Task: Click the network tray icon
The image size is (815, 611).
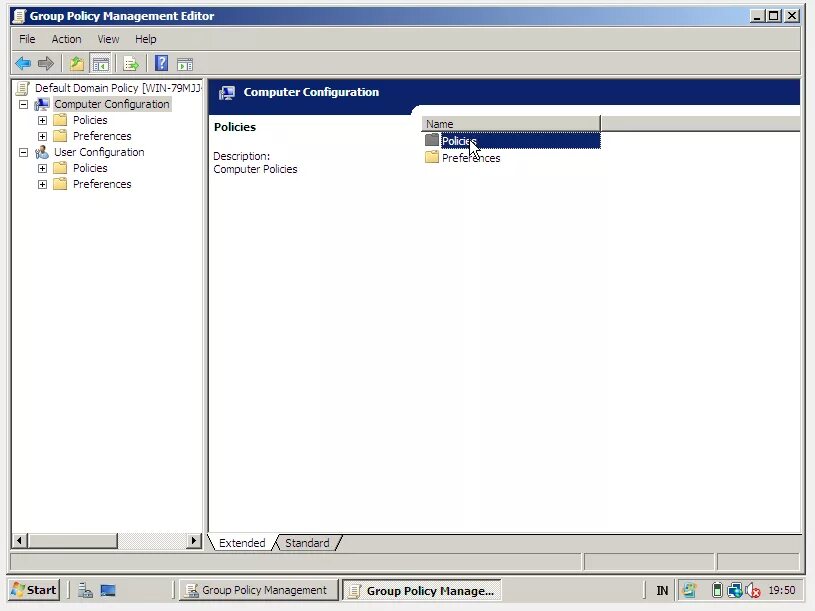Action: pyautogui.click(x=734, y=591)
